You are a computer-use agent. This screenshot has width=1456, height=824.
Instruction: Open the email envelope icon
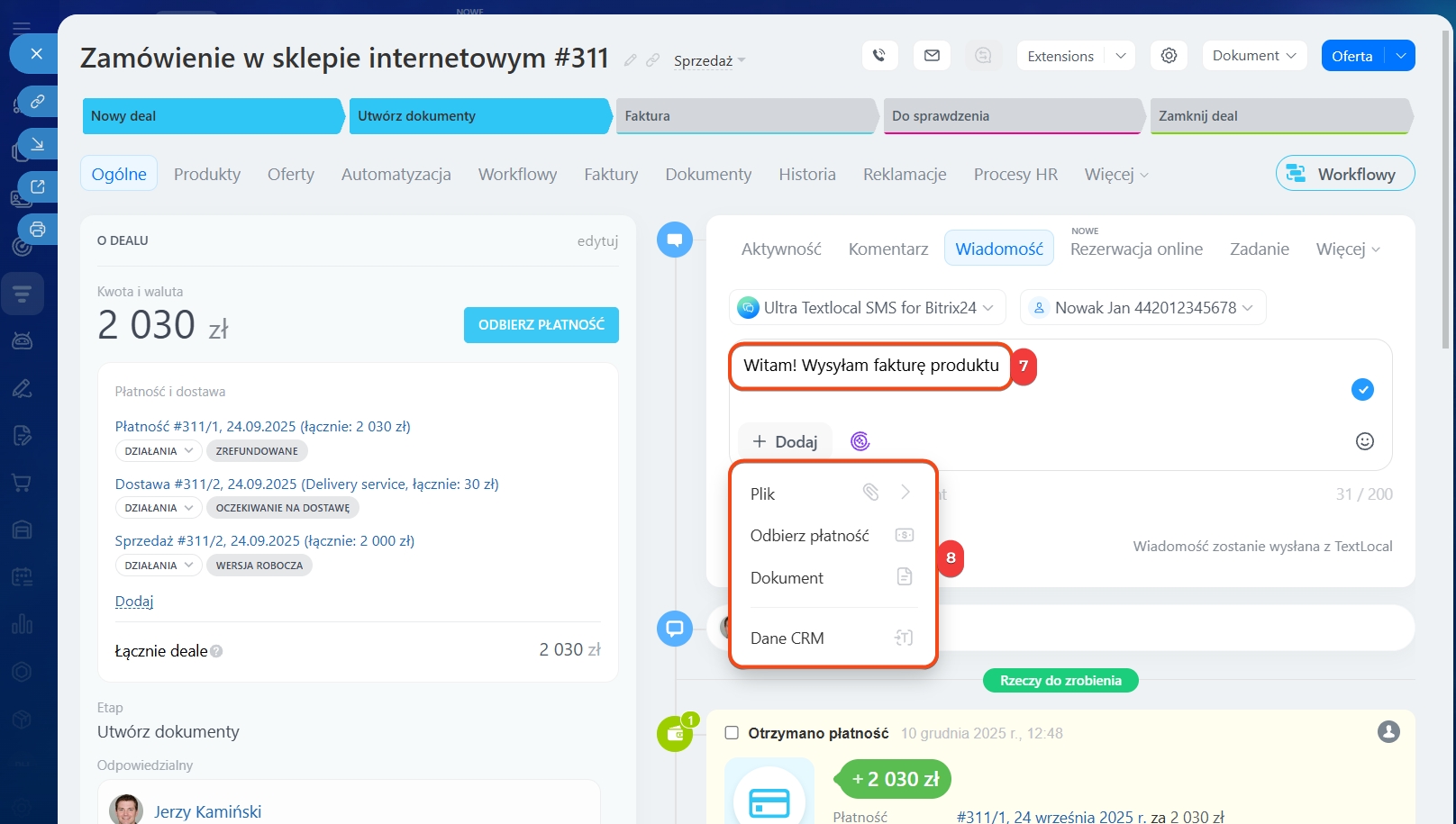(932, 56)
